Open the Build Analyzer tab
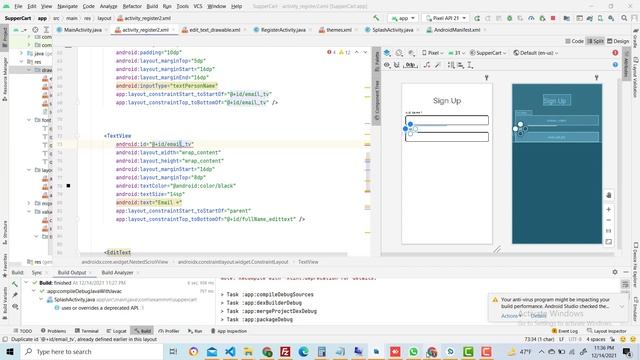 (118, 272)
